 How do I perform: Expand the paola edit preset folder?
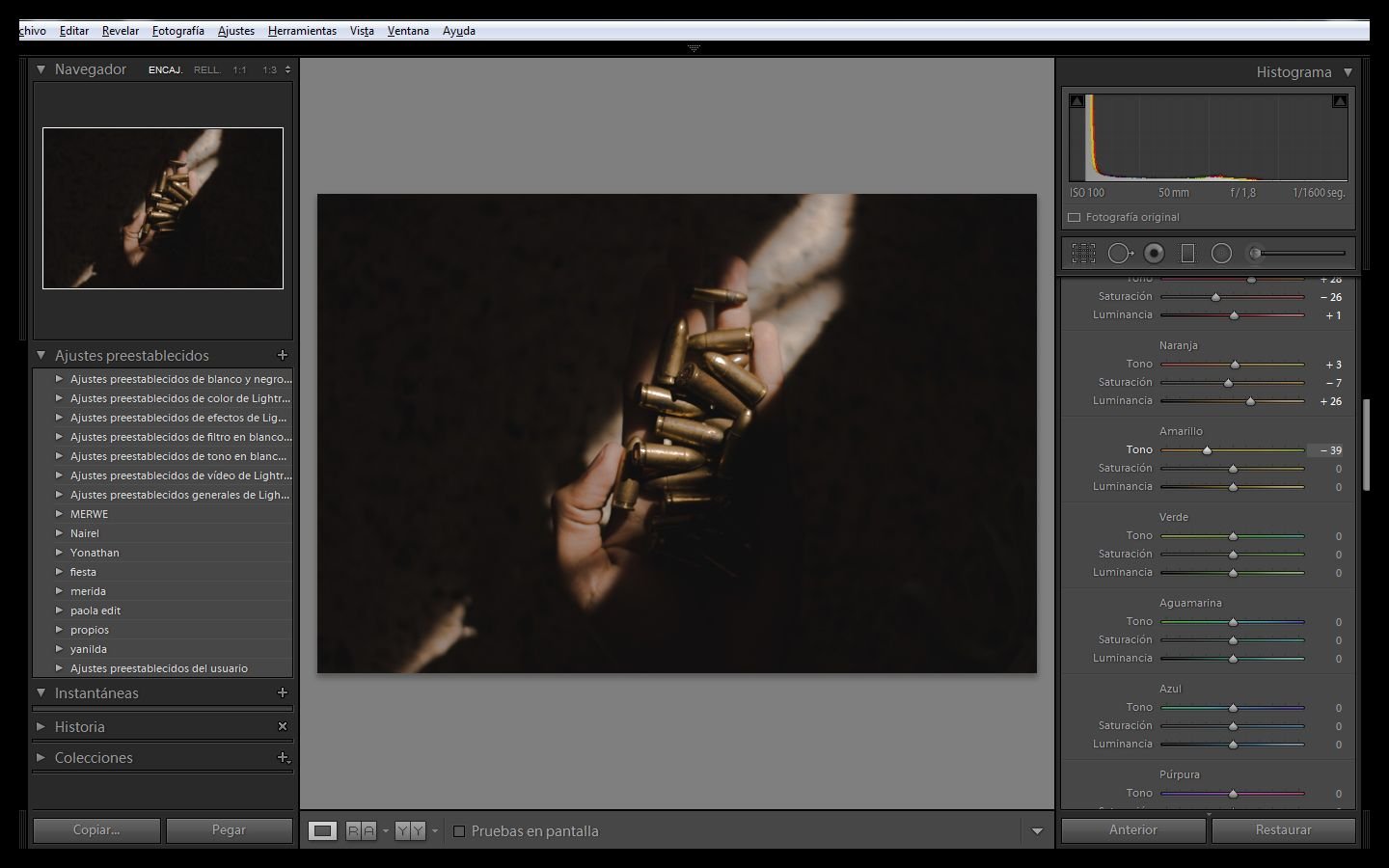tap(59, 610)
